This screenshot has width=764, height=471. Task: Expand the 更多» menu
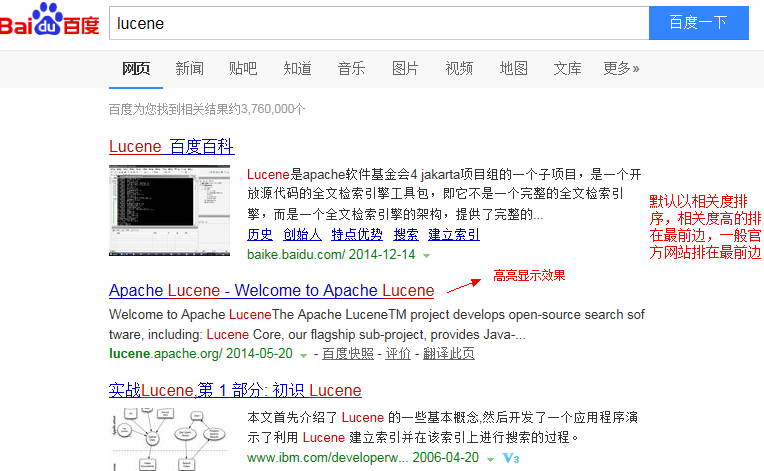click(x=621, y=69)
